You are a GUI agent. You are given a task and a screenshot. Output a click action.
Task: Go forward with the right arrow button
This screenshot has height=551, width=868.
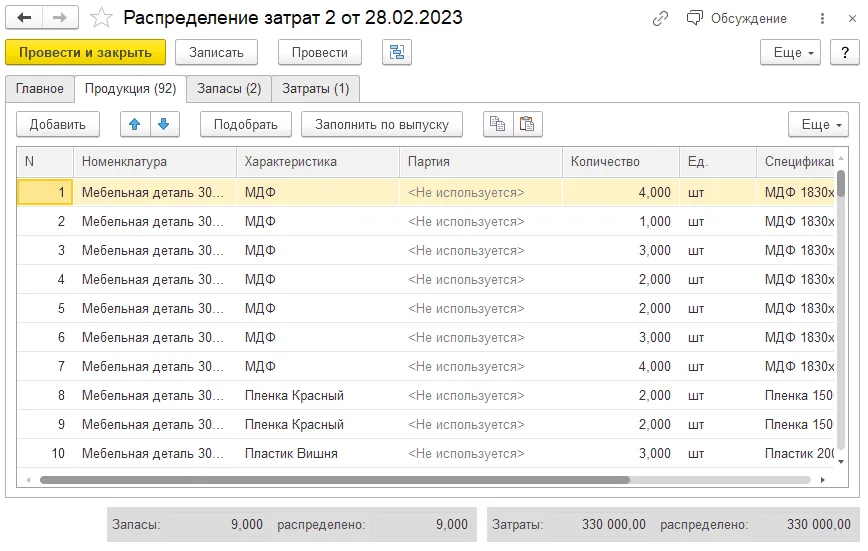pyautogui.click(x=60, y=18)
